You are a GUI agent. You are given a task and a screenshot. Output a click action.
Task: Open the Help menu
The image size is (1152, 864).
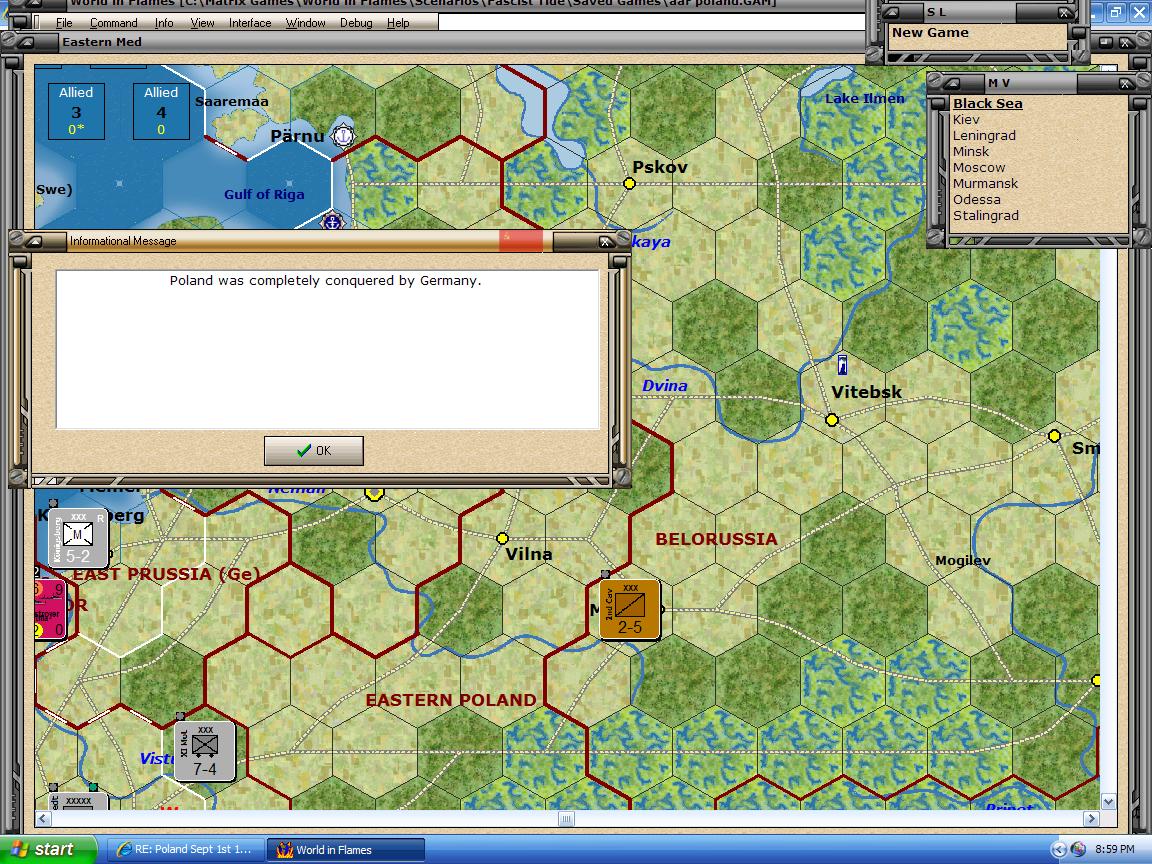(x=397, y=23)
